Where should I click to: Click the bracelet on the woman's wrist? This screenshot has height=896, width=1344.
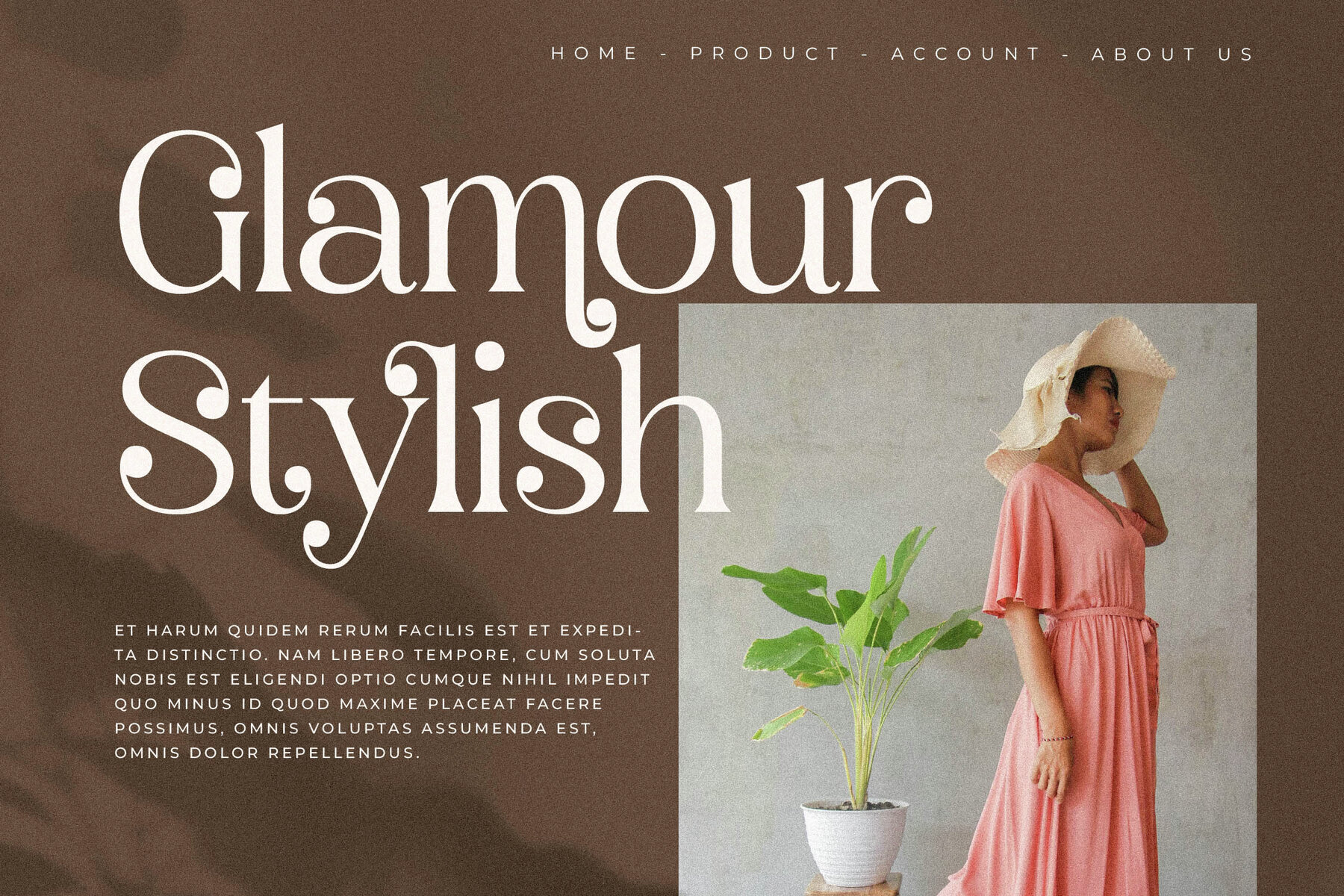pos(1057,738)
